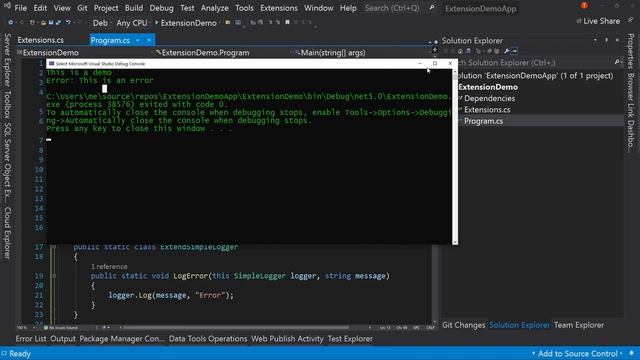Open the Test Explorer tab

(x=350, y=339)
